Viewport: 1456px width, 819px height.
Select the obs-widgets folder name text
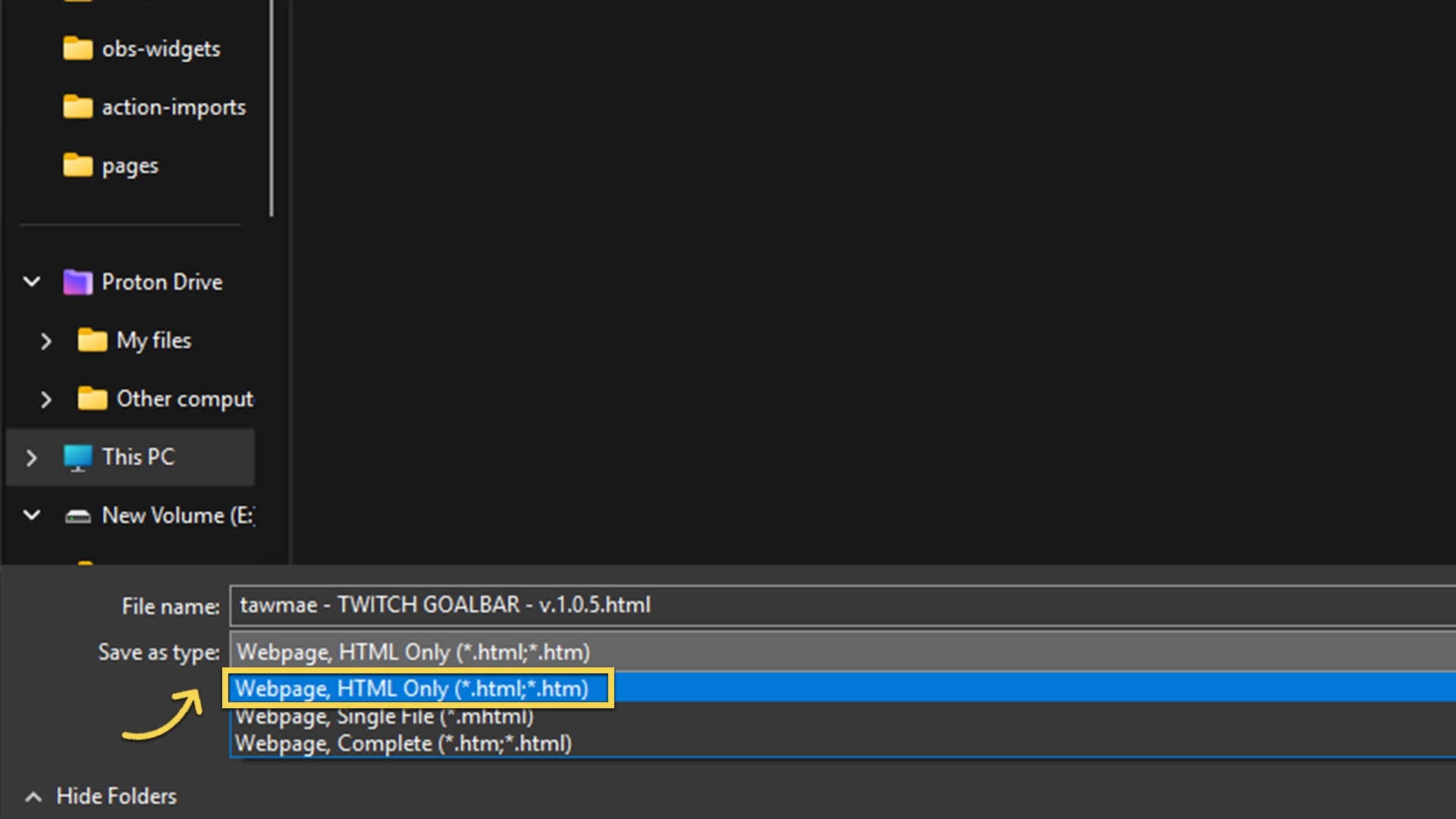(x=162, y=49)
